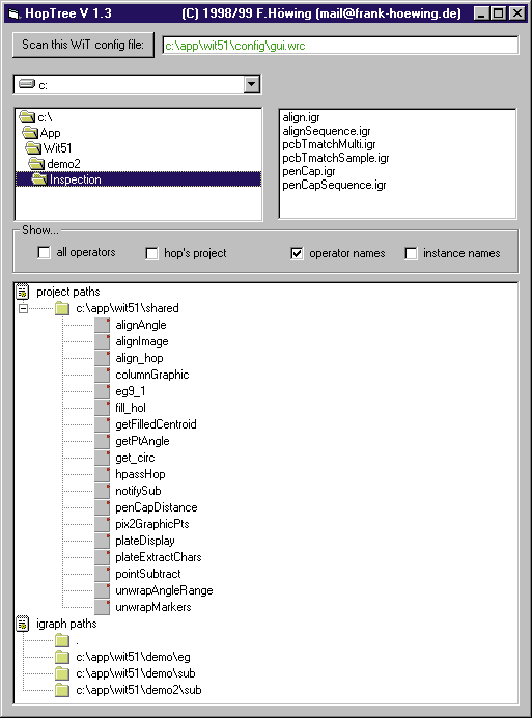Click the folder icon beside c:\app\wit51\shared
This screenshot has width=532, height=718.
tap(62, 308)
